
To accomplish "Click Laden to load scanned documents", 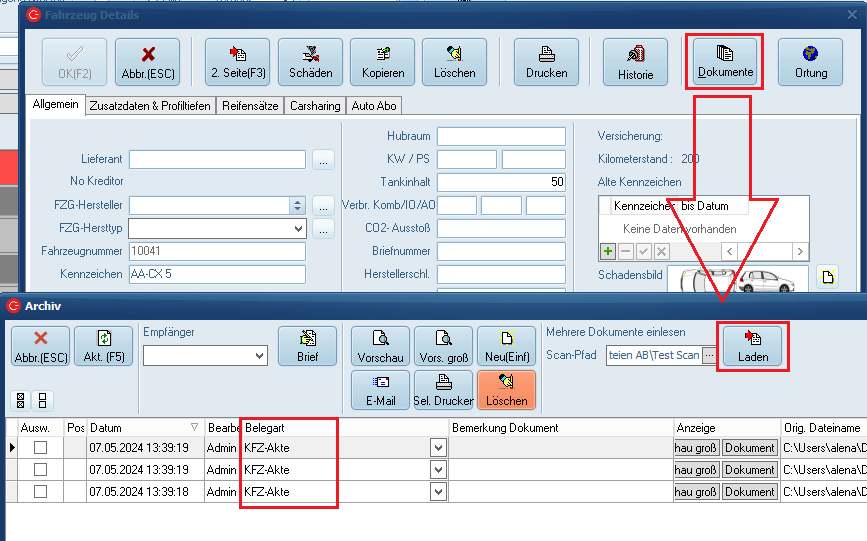I will (x=752, y=346).
